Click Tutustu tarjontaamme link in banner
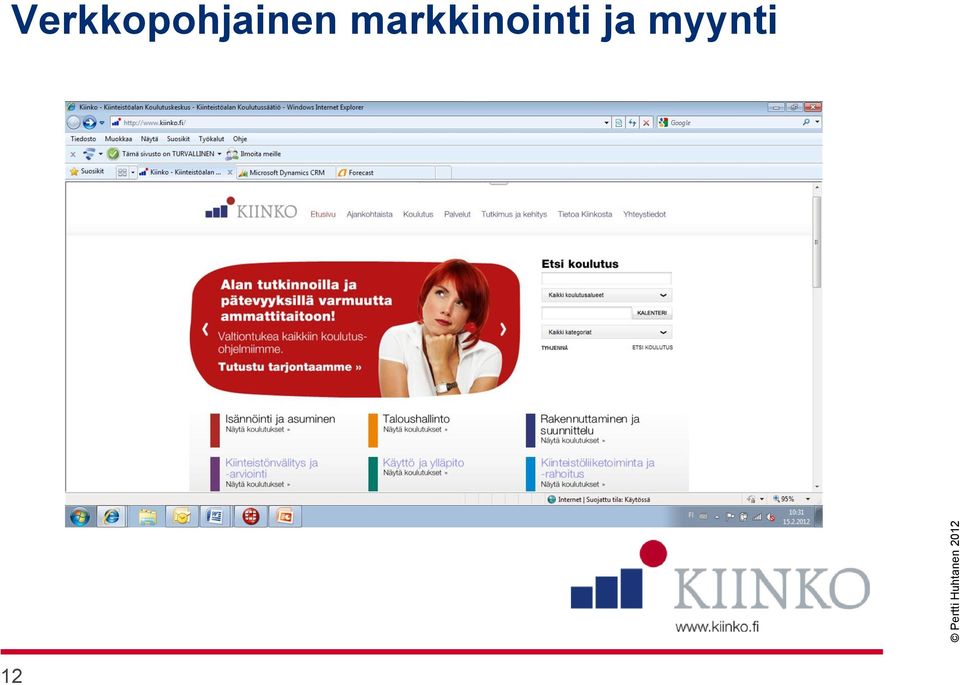Screen dimensions: 960x685 (290, 367)
